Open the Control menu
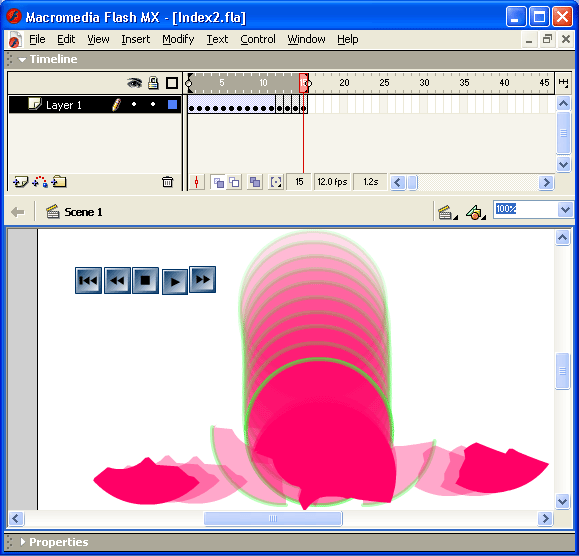 (x=258, y=39)
